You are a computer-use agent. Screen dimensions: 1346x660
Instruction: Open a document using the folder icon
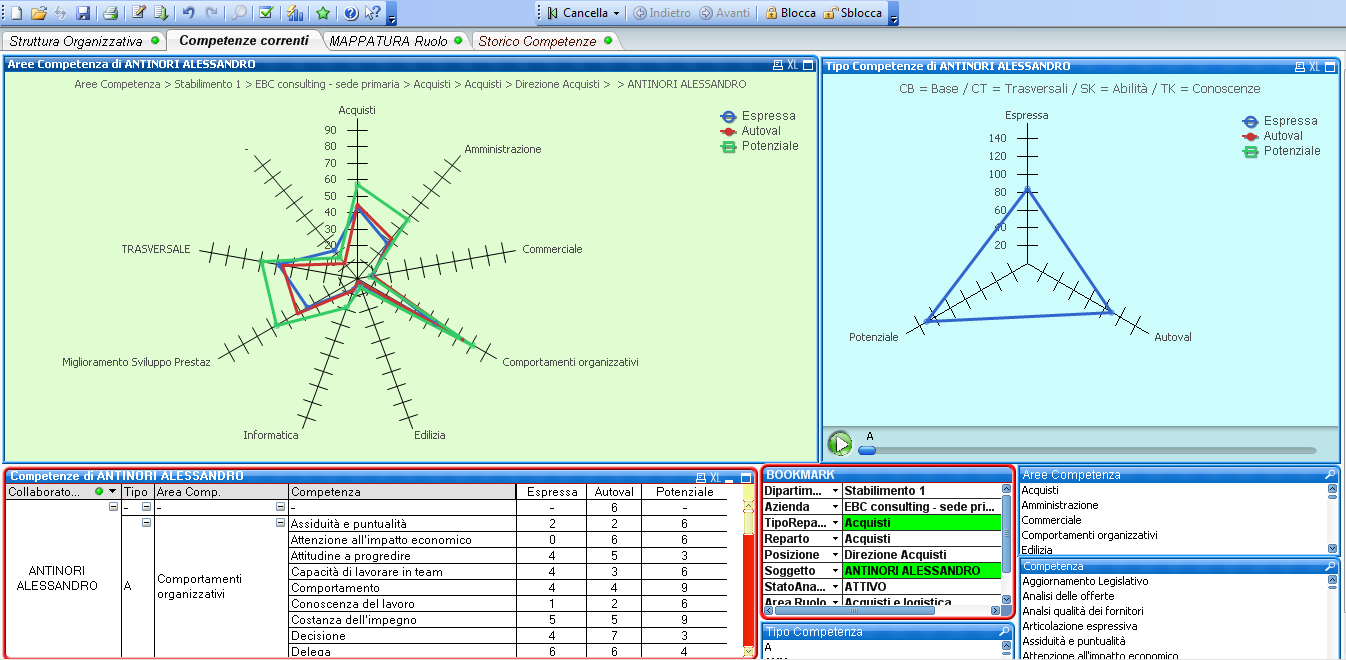pyautogui.click(x=39, y=13)
